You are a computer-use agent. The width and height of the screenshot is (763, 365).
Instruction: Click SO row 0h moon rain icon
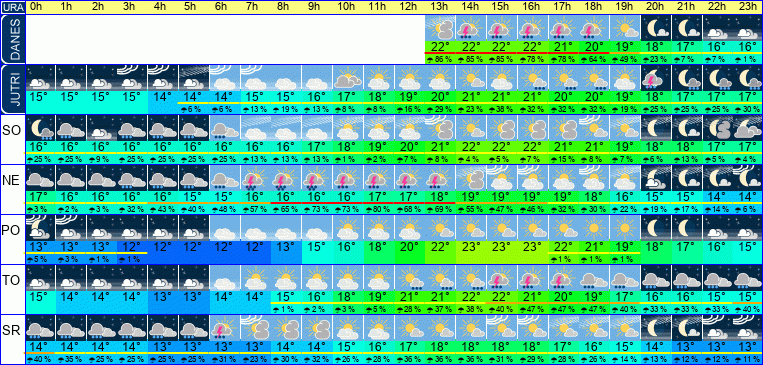[40, 128]
